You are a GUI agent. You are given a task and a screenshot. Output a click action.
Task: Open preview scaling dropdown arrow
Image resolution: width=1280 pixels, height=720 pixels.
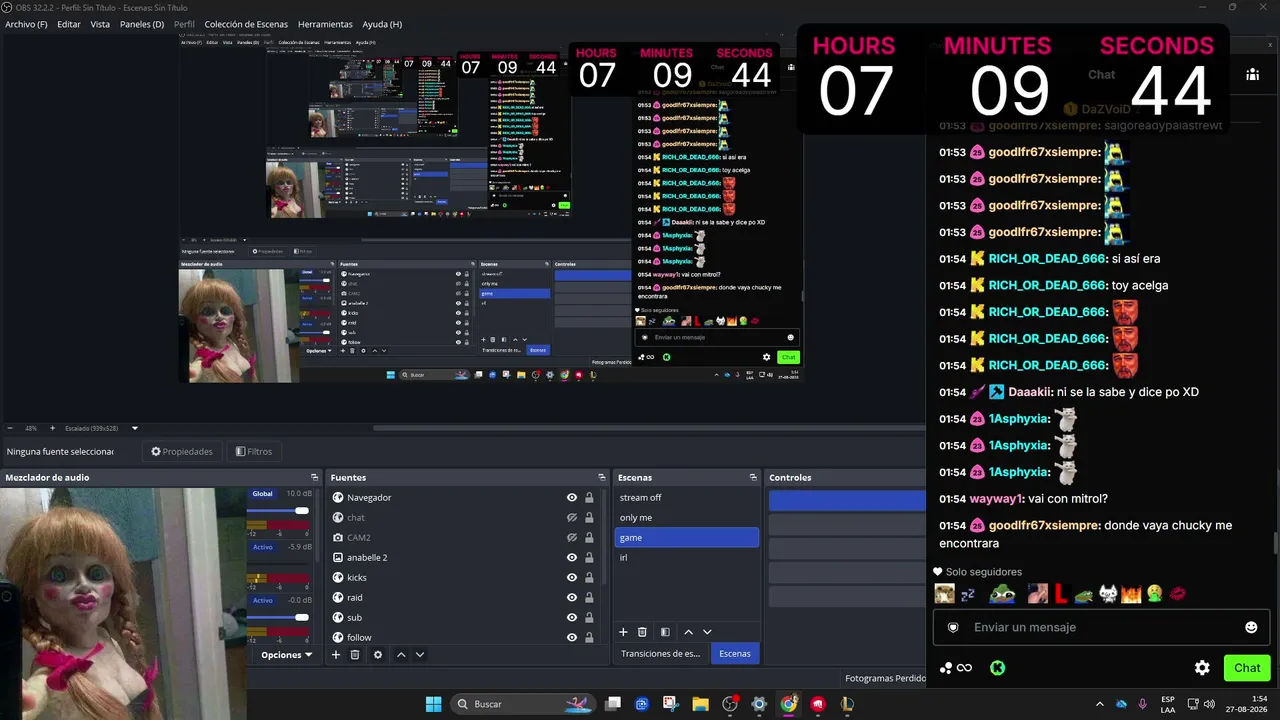point(135,428)
